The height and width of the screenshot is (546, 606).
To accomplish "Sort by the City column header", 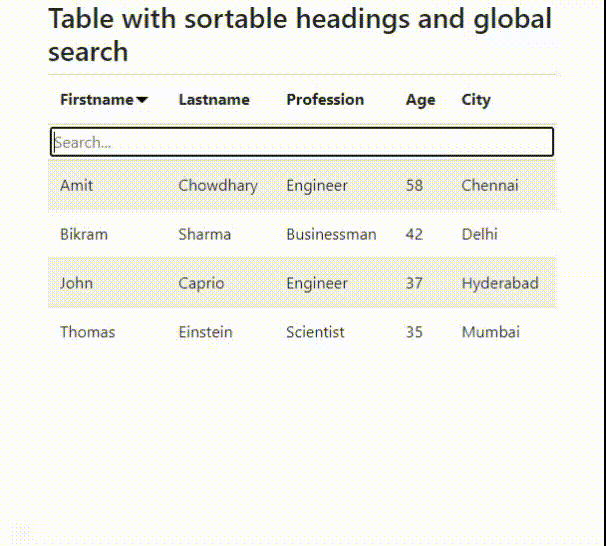I will (476, 100).
